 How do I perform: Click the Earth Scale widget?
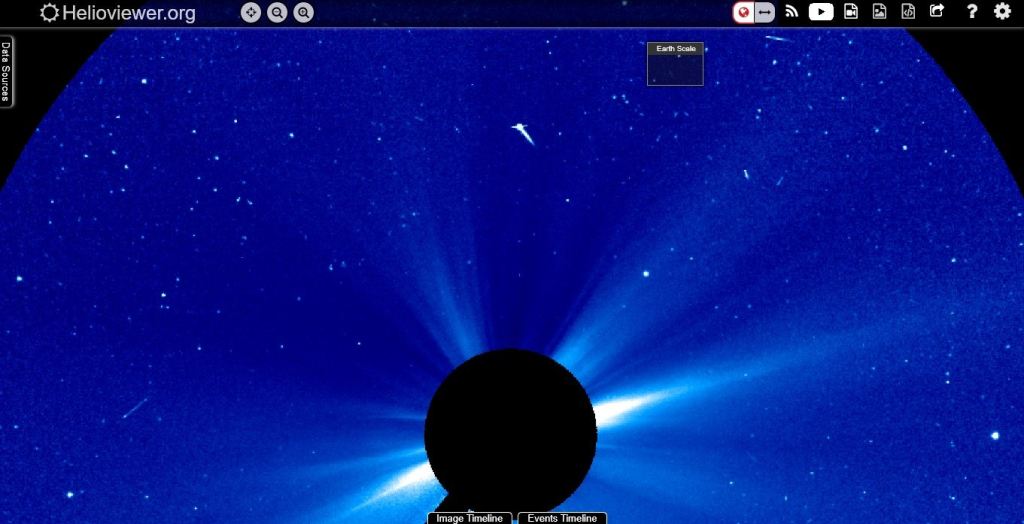[675, 64]
